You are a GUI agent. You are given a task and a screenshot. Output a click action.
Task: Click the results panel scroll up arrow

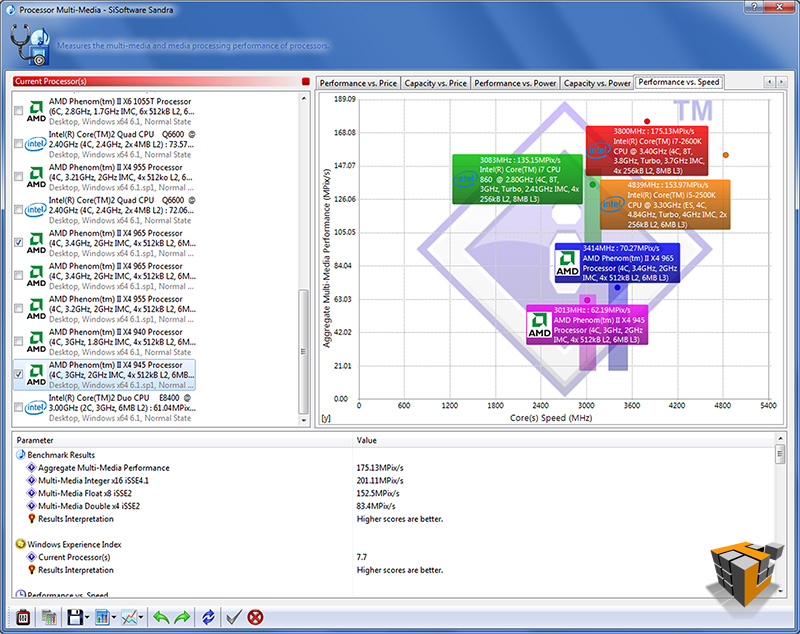780,439
